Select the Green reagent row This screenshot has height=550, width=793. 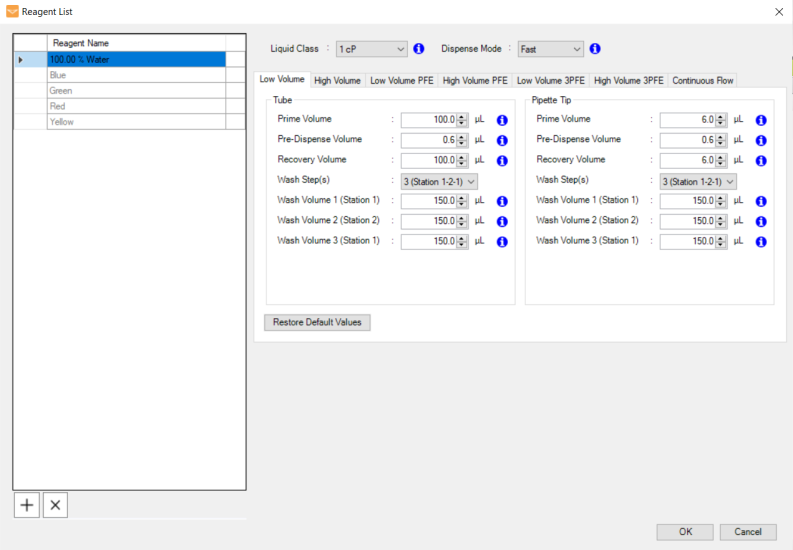coord(135,91)
